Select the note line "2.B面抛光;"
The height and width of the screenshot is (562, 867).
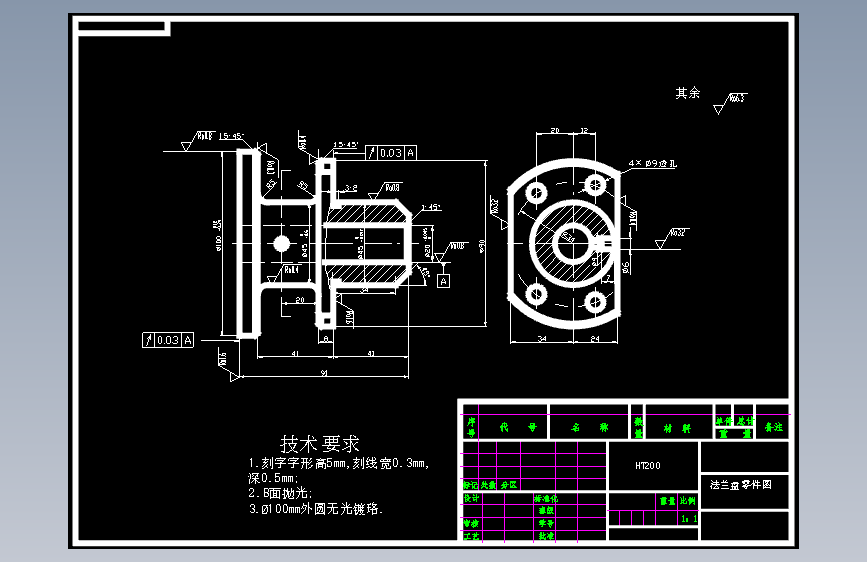pos(280,493)
